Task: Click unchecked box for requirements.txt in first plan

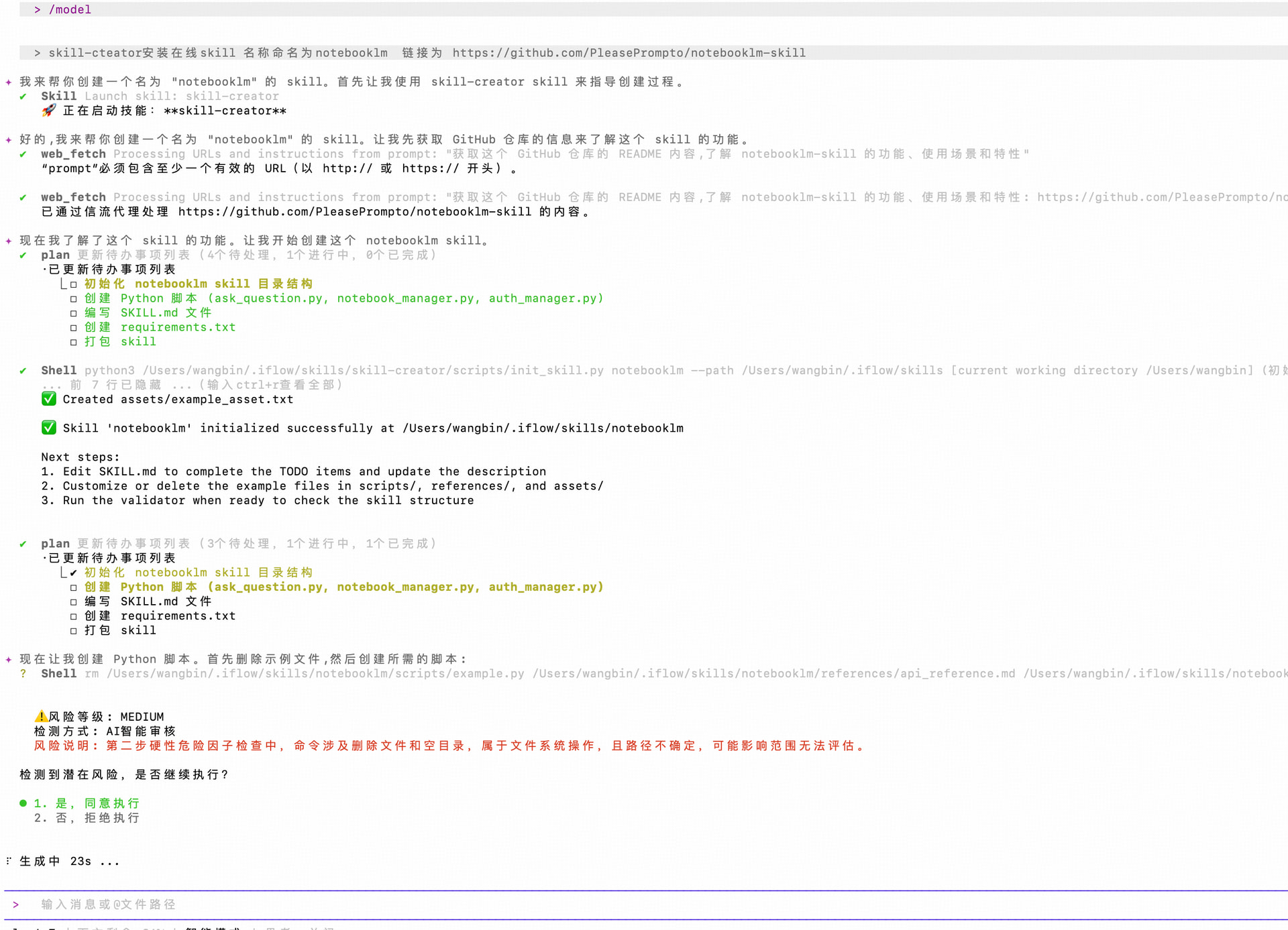Action: pos(74,327)
